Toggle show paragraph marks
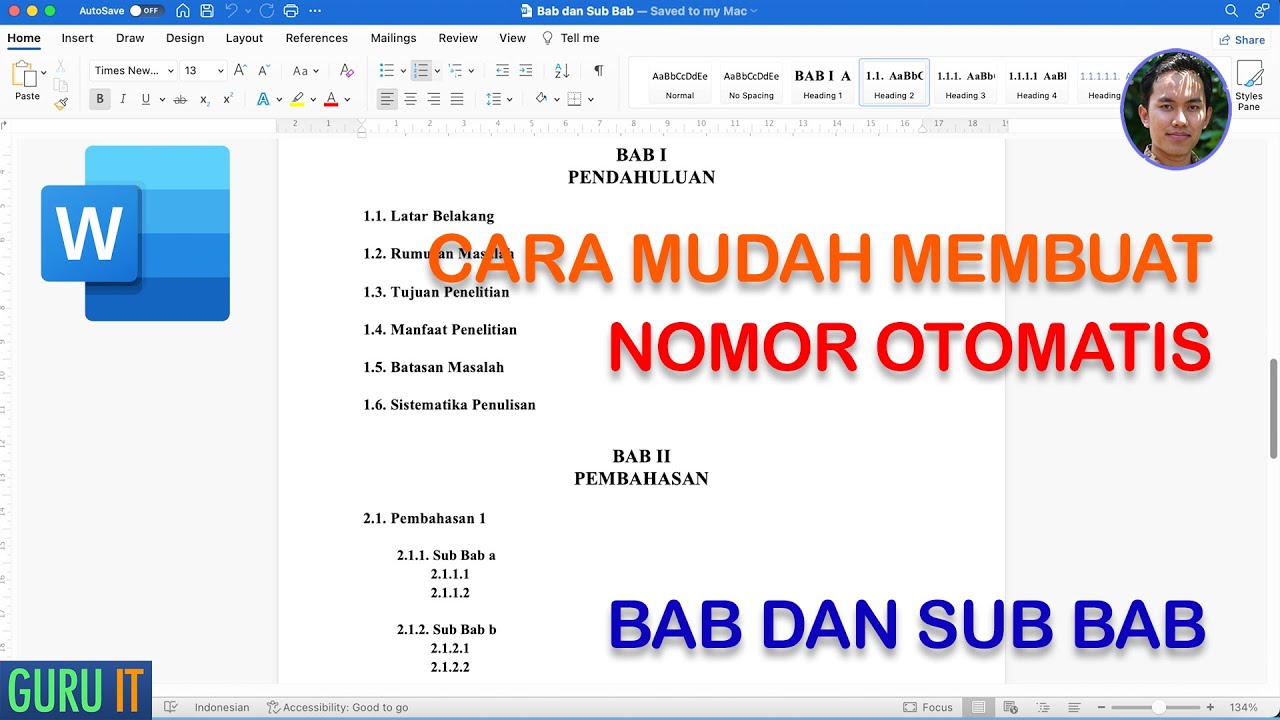 coord(598,71)
